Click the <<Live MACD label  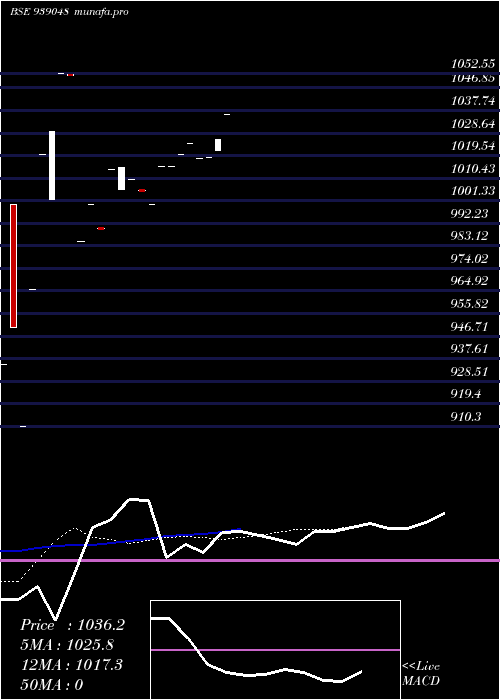tap(421, 674)
